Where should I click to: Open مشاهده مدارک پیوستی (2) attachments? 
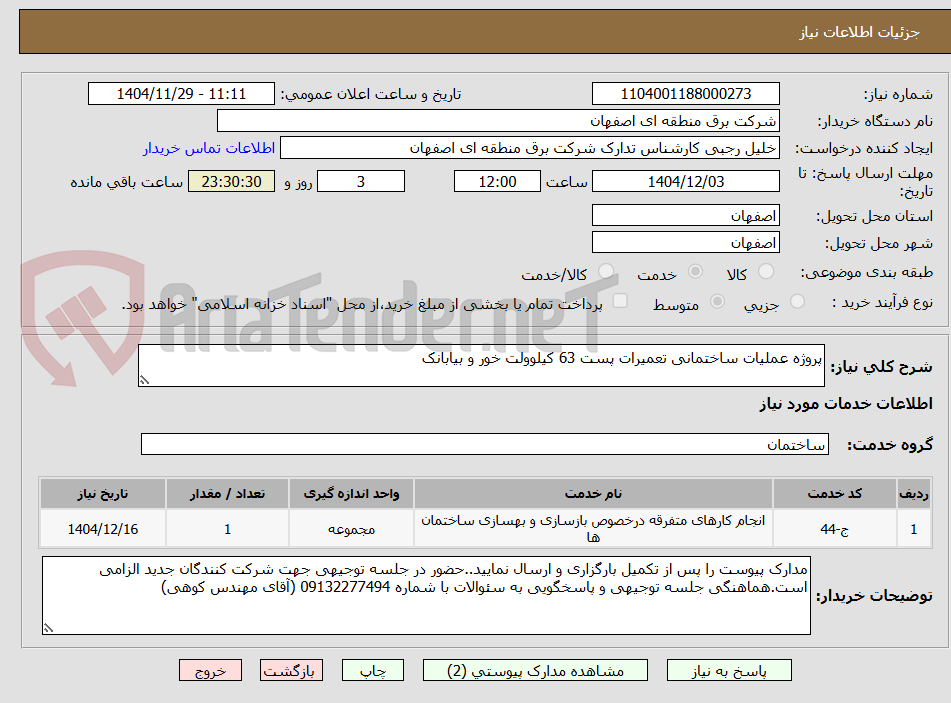535,670
